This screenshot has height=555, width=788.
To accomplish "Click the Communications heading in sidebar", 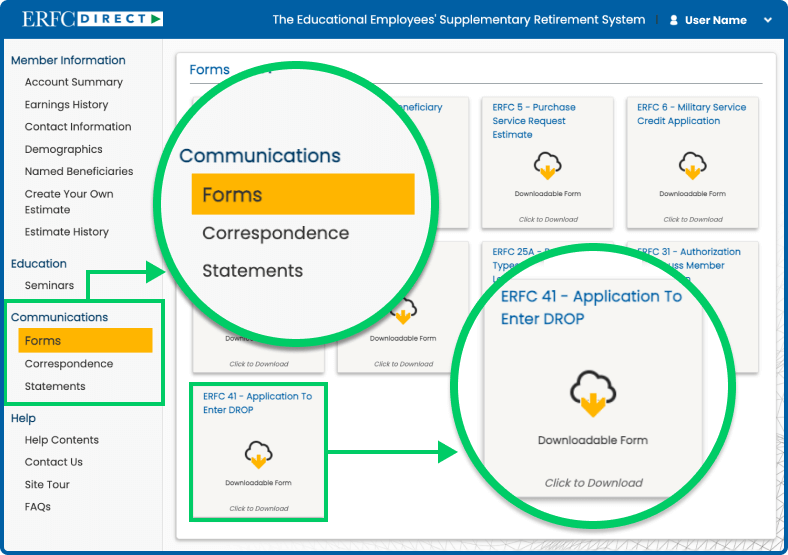I will click(59, 317).
